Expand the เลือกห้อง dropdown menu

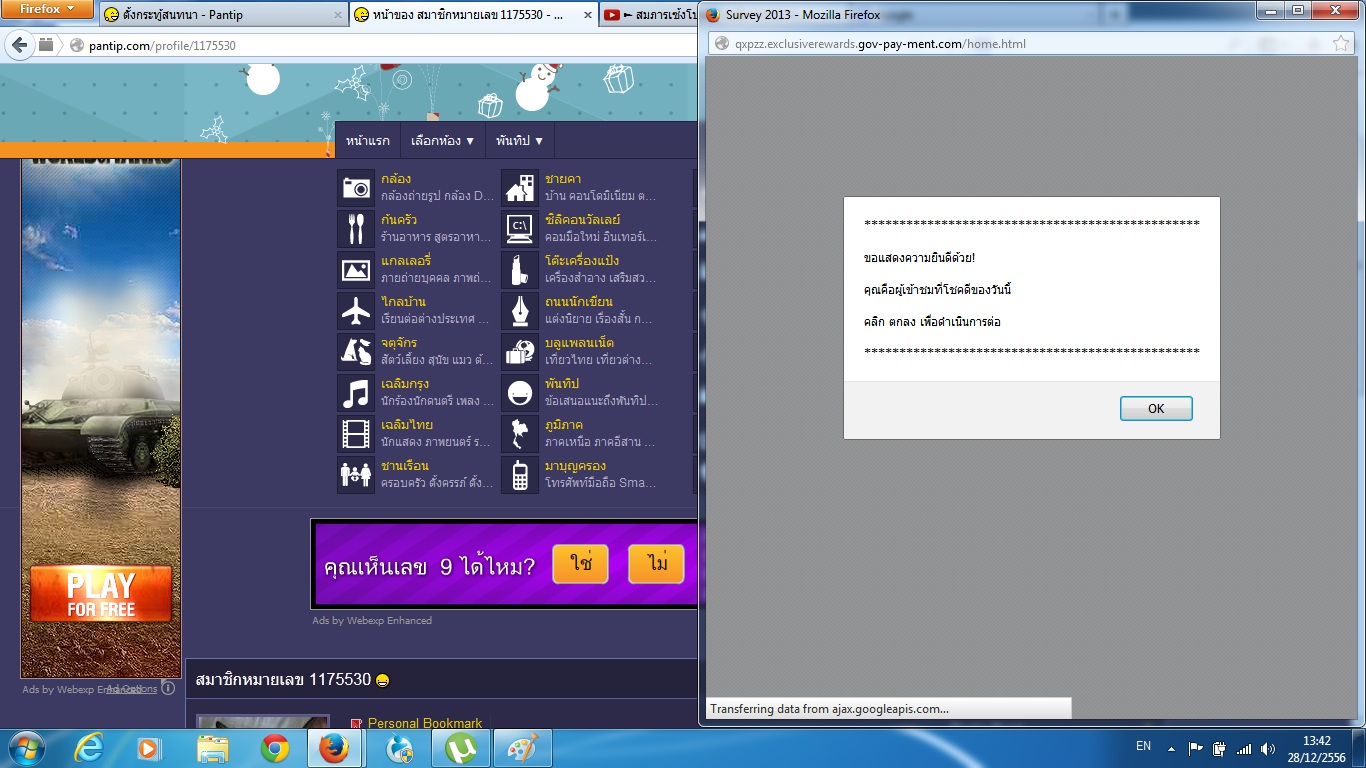click(x=442, y=141)
